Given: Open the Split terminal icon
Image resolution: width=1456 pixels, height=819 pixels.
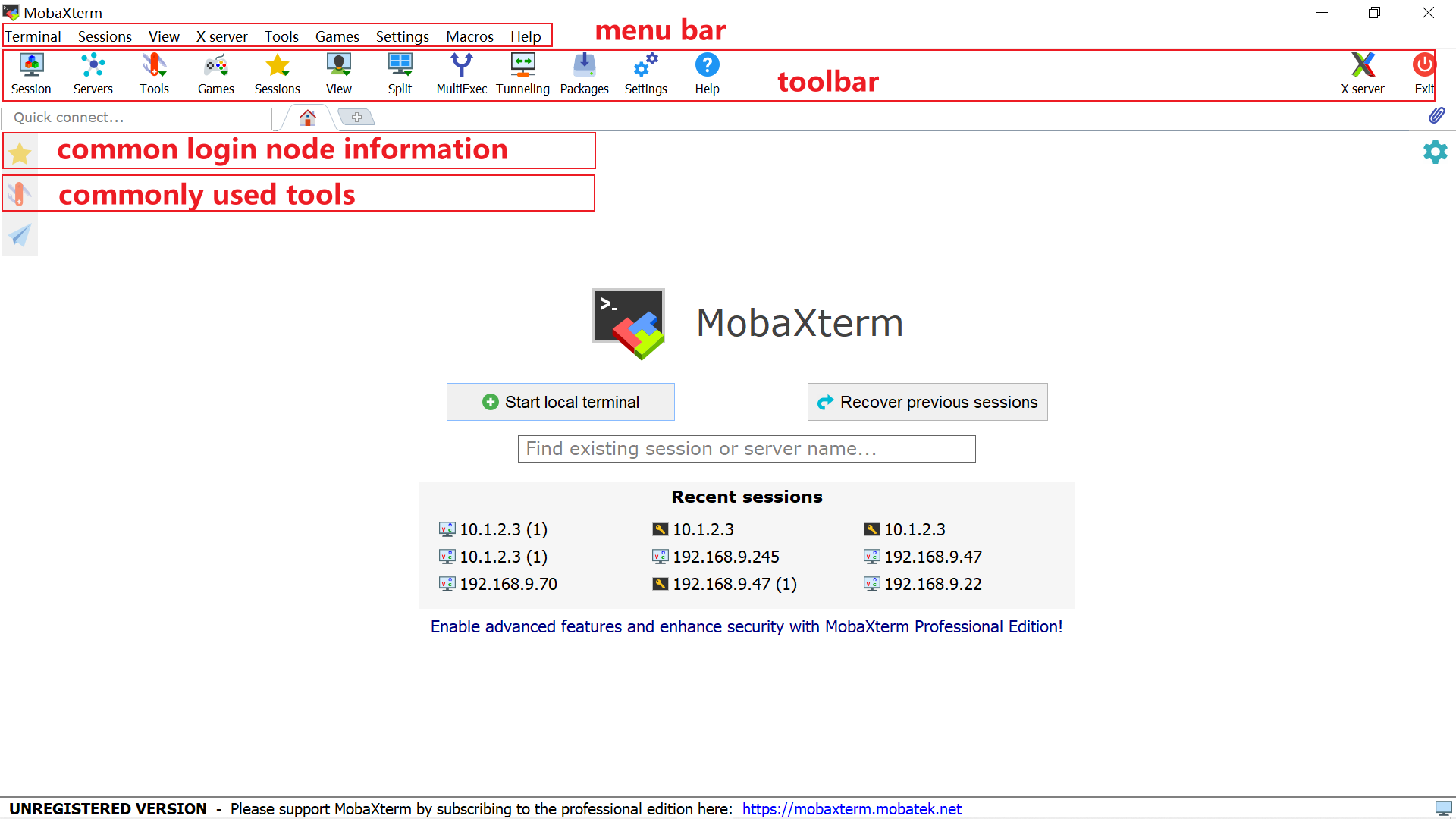Looking at the screenshot, I should 400,74.
